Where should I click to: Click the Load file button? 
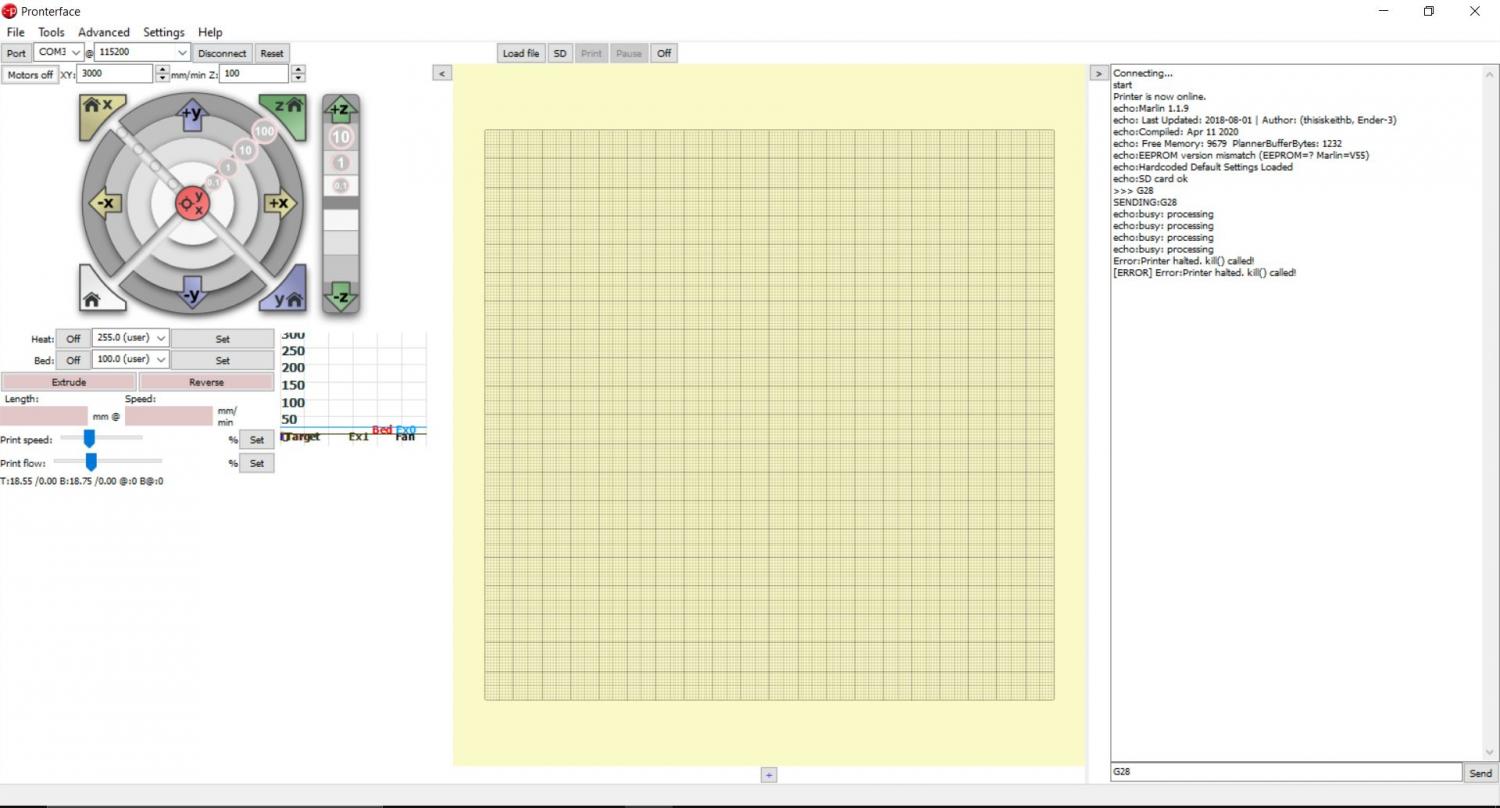(521, 53)
